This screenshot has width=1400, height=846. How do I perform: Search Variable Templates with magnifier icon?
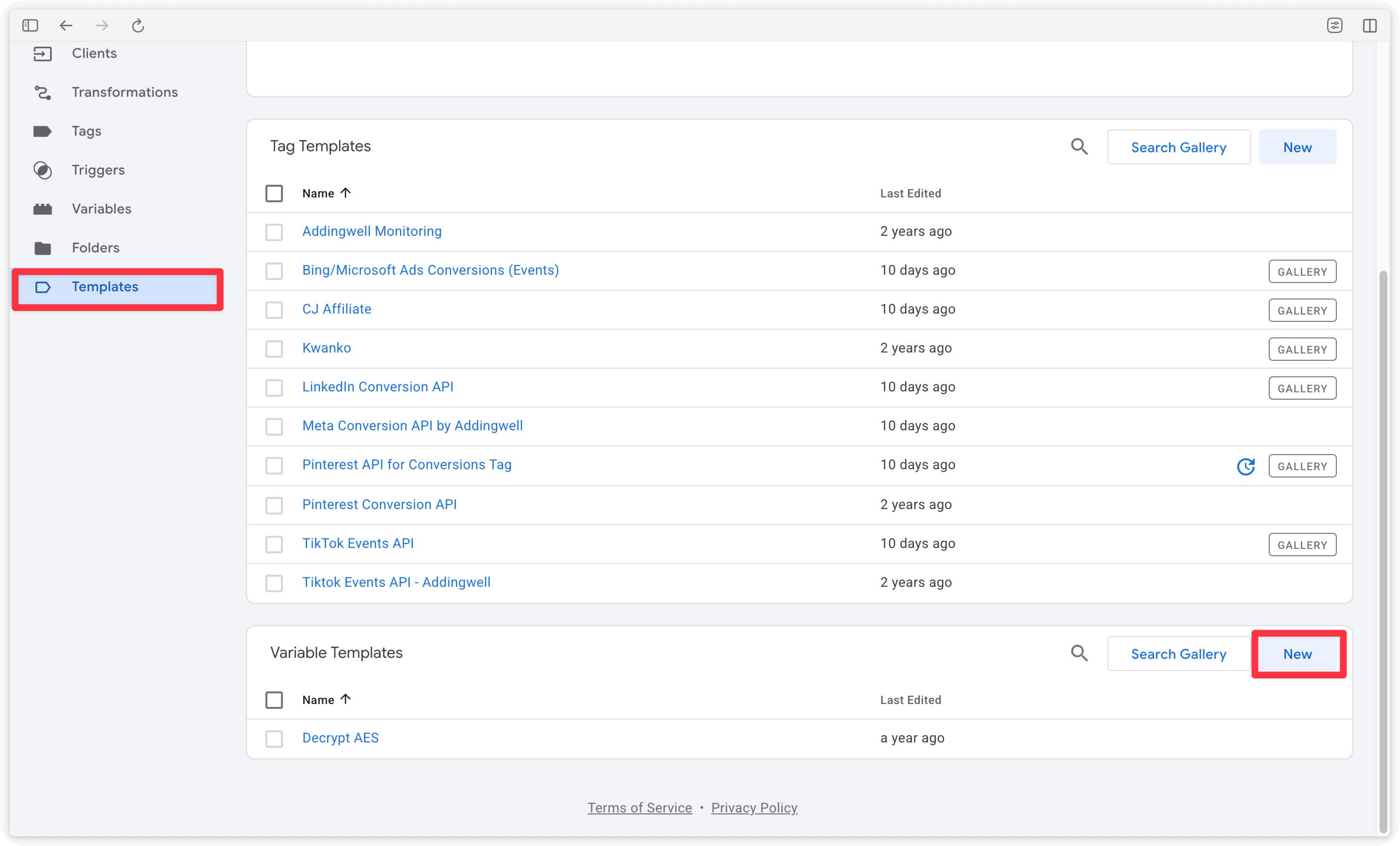[x=1079, y=653]
